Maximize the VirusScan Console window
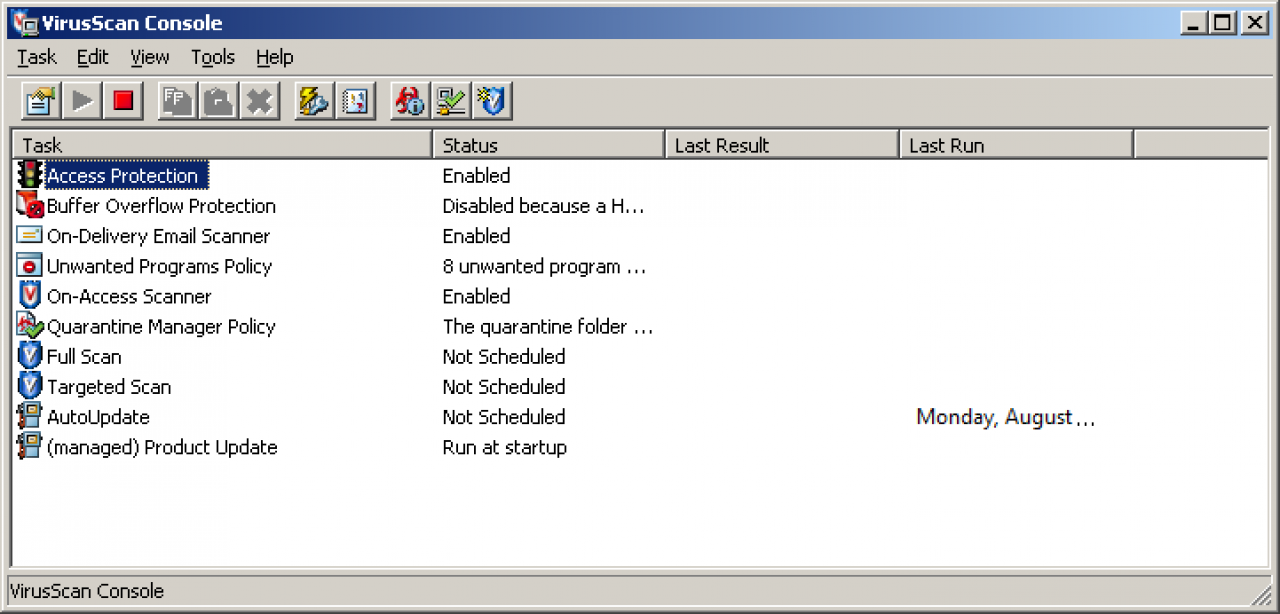 (1221, 22)
